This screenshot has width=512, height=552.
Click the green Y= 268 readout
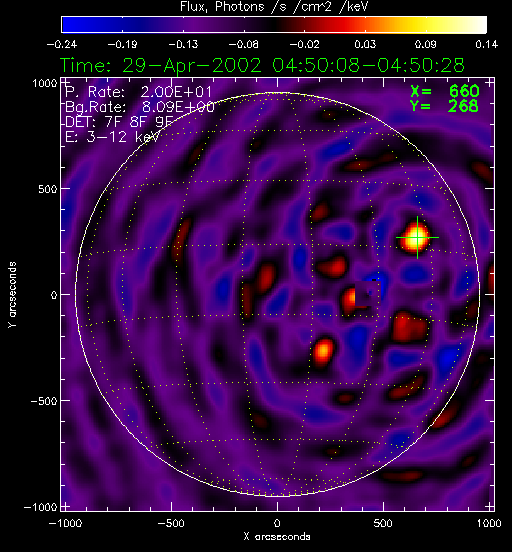pos(444,106)
